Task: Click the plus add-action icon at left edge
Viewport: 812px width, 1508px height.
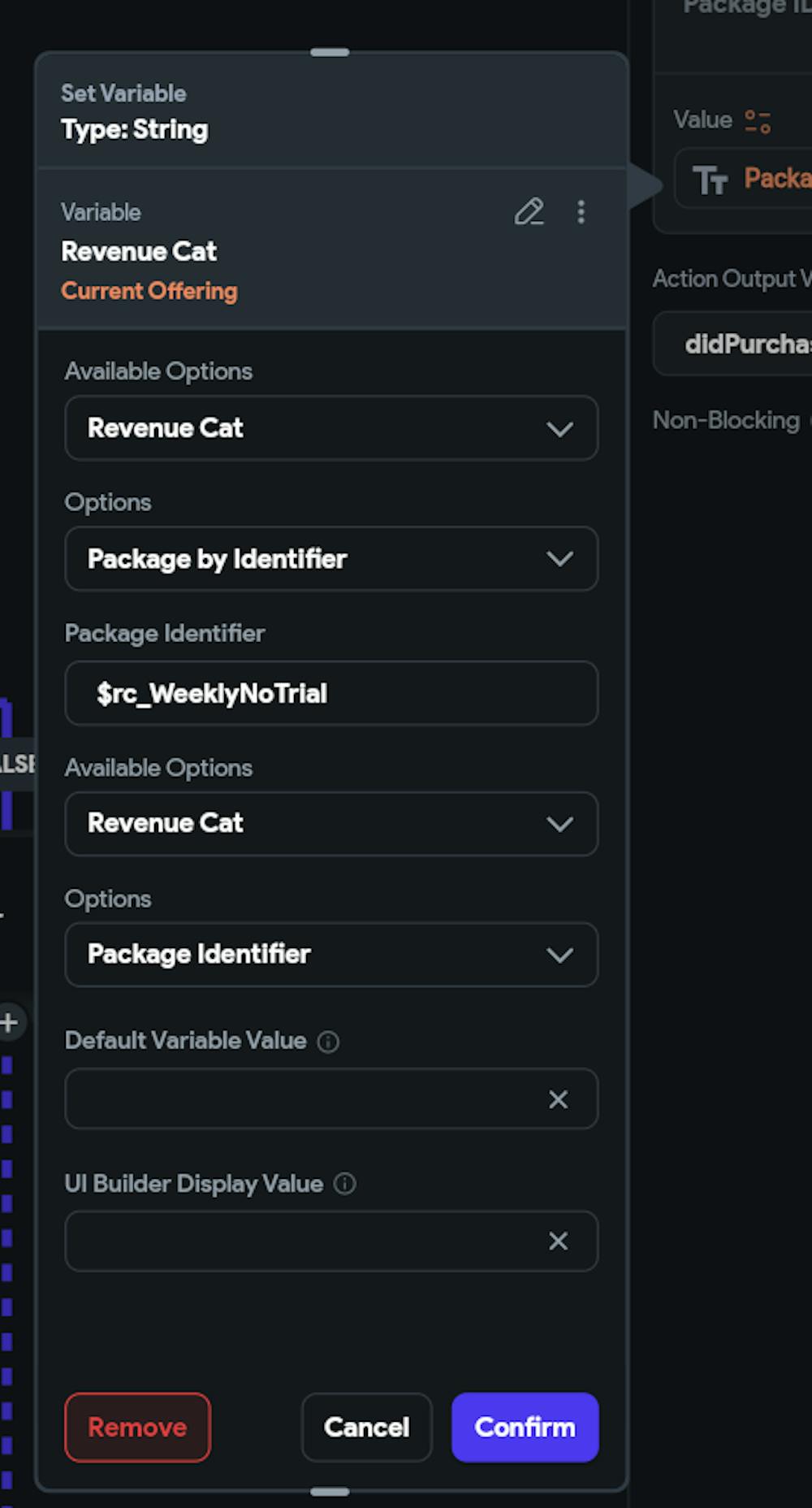Action: click(9, 1022)
